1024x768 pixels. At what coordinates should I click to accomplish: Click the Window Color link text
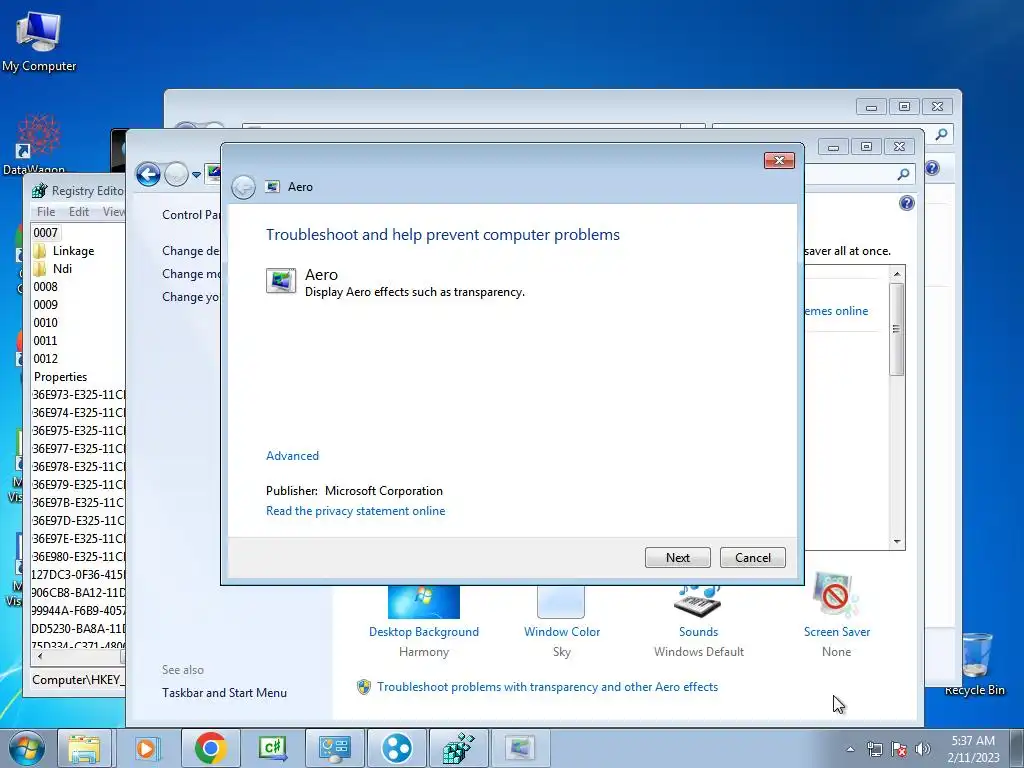click(x=562, y=632)
